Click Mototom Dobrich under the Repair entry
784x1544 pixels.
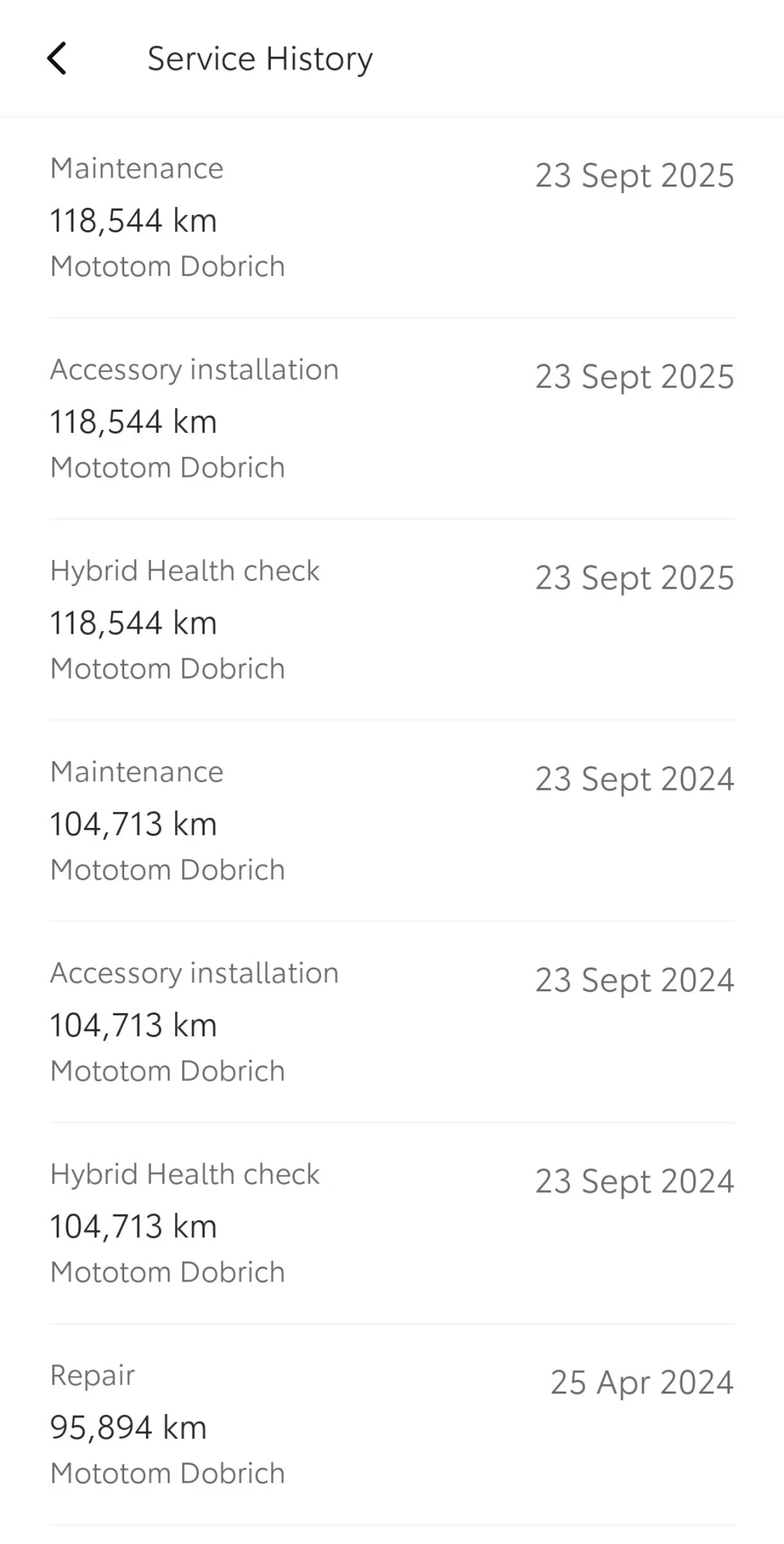[x=167, y=1473]
